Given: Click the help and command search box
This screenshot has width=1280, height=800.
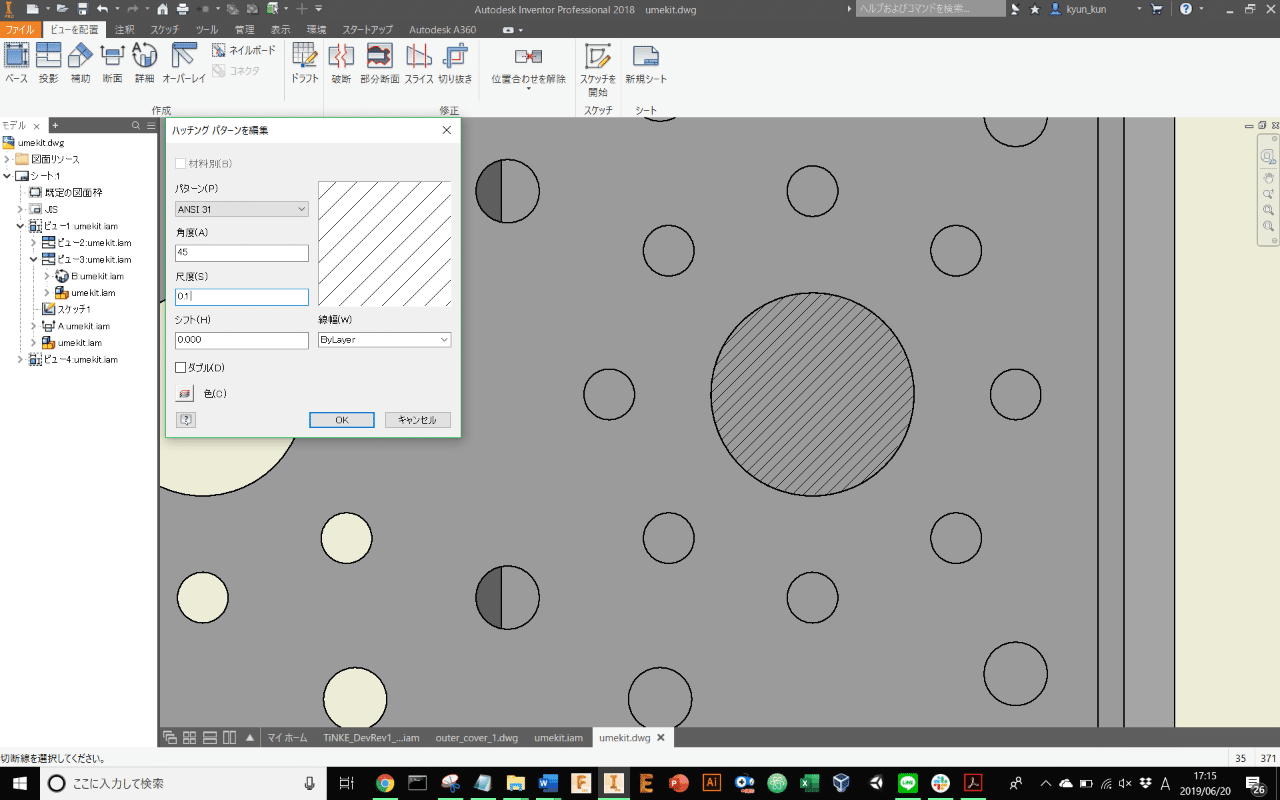Looking at the screenshot, I should tap(931, 9).
